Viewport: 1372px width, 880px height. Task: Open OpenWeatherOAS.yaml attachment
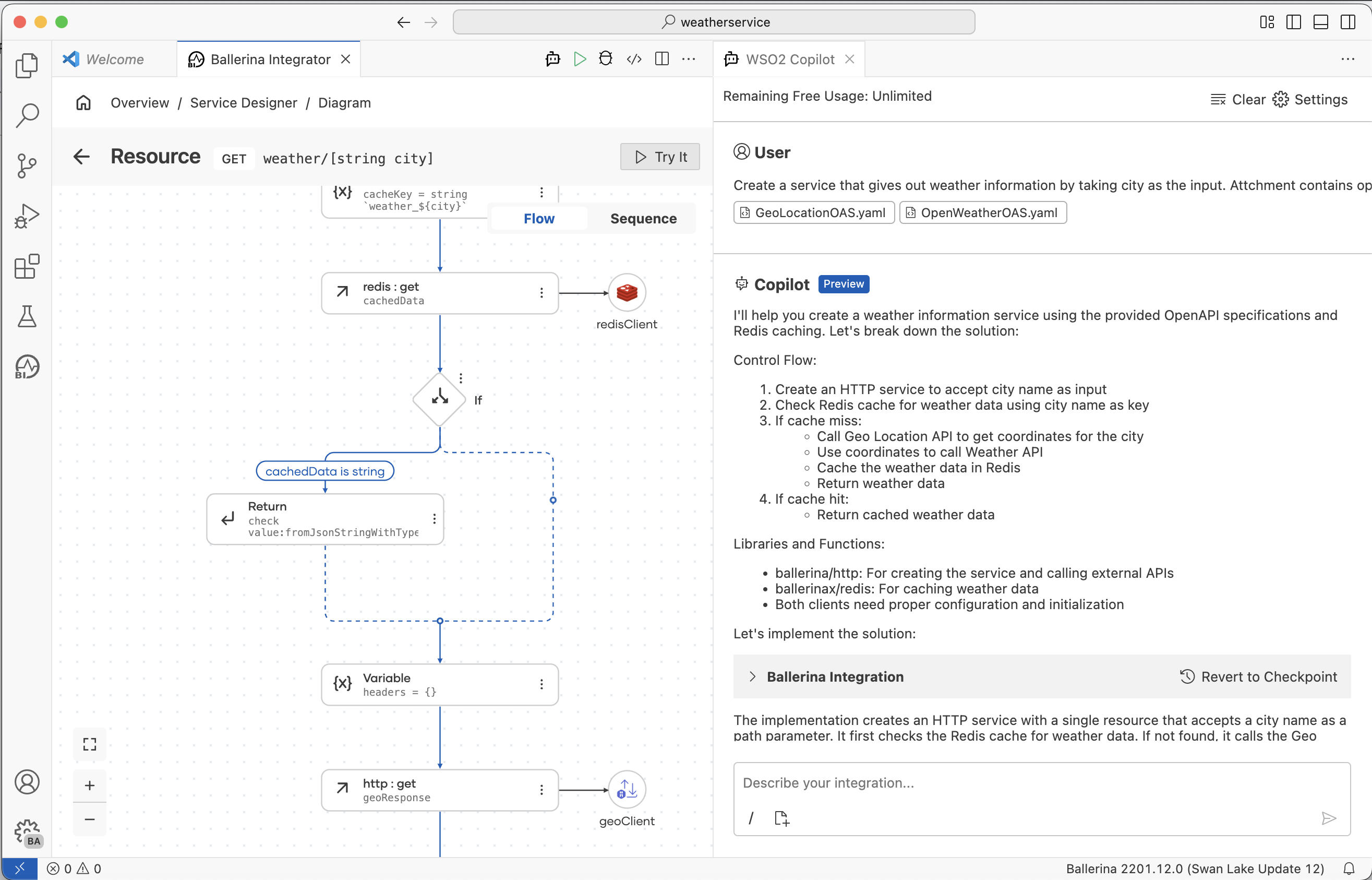coord(983,212)
